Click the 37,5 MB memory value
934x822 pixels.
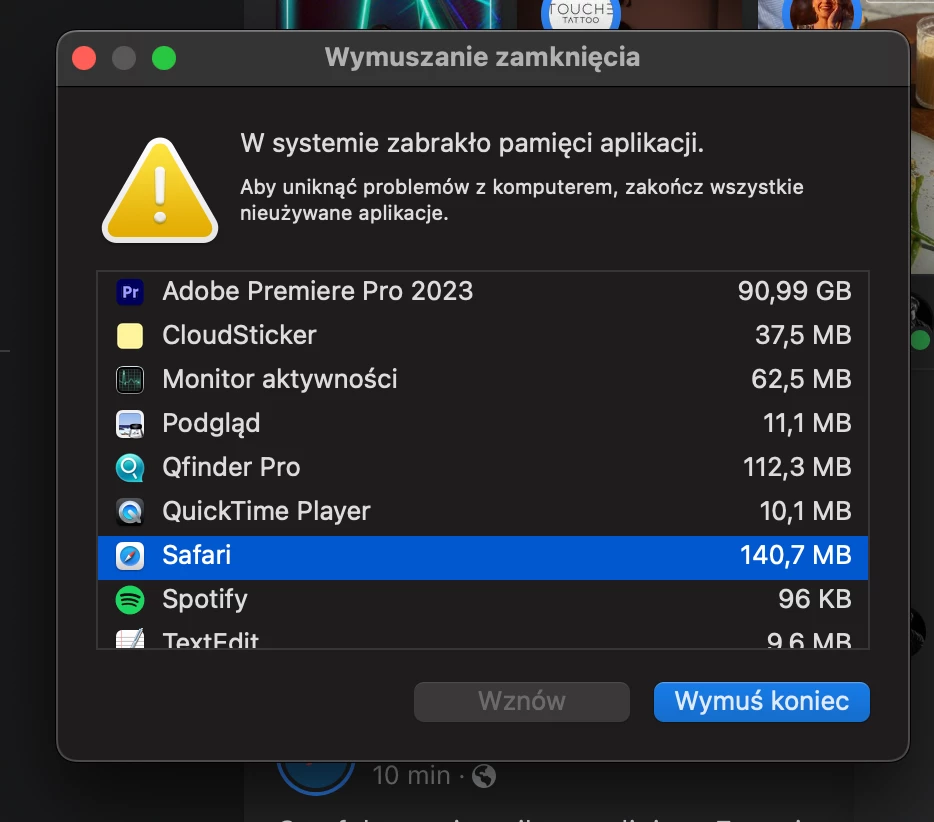click(x=804, y=335)
